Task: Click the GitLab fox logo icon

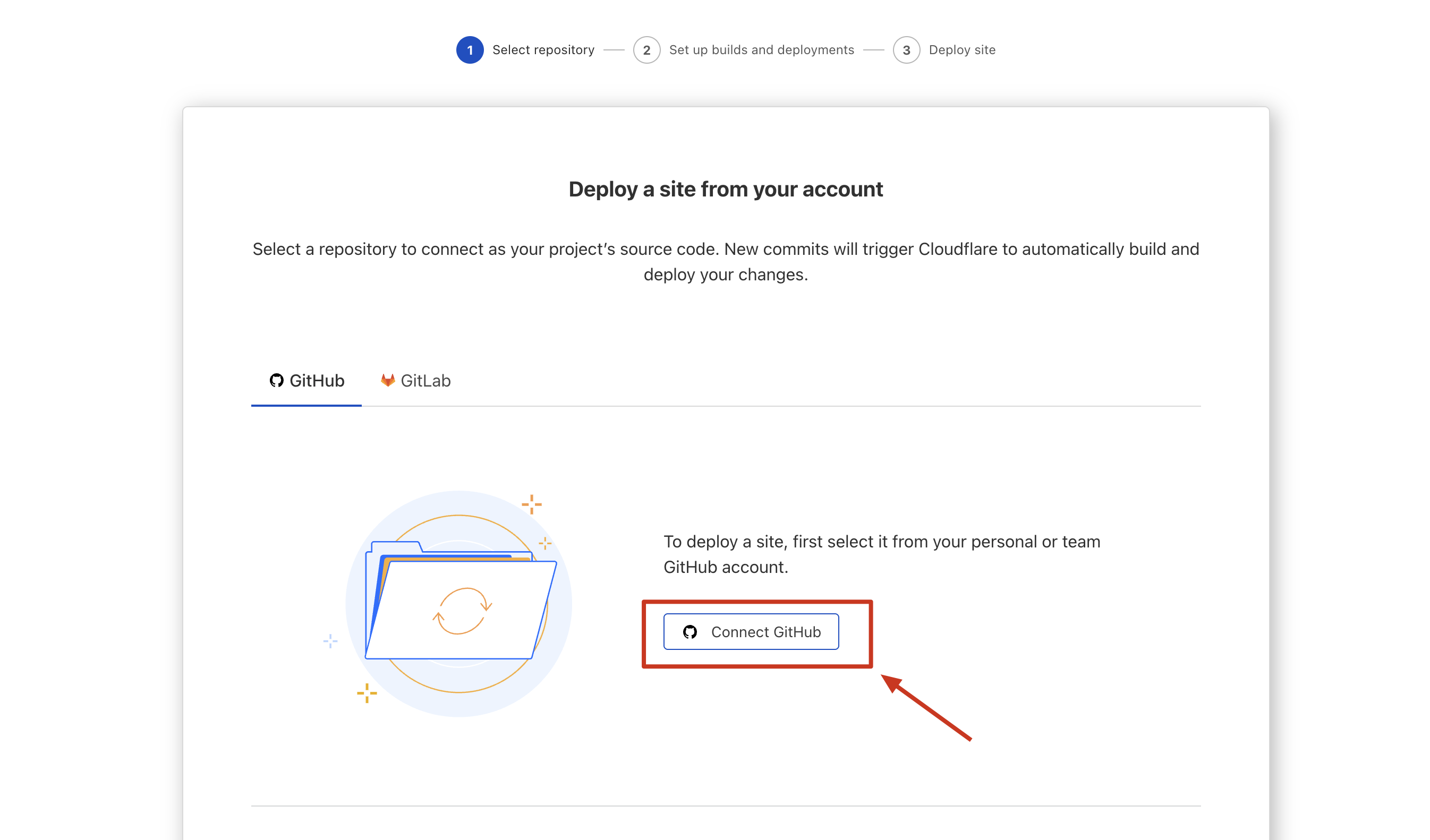Action: [x=388, y=380]
